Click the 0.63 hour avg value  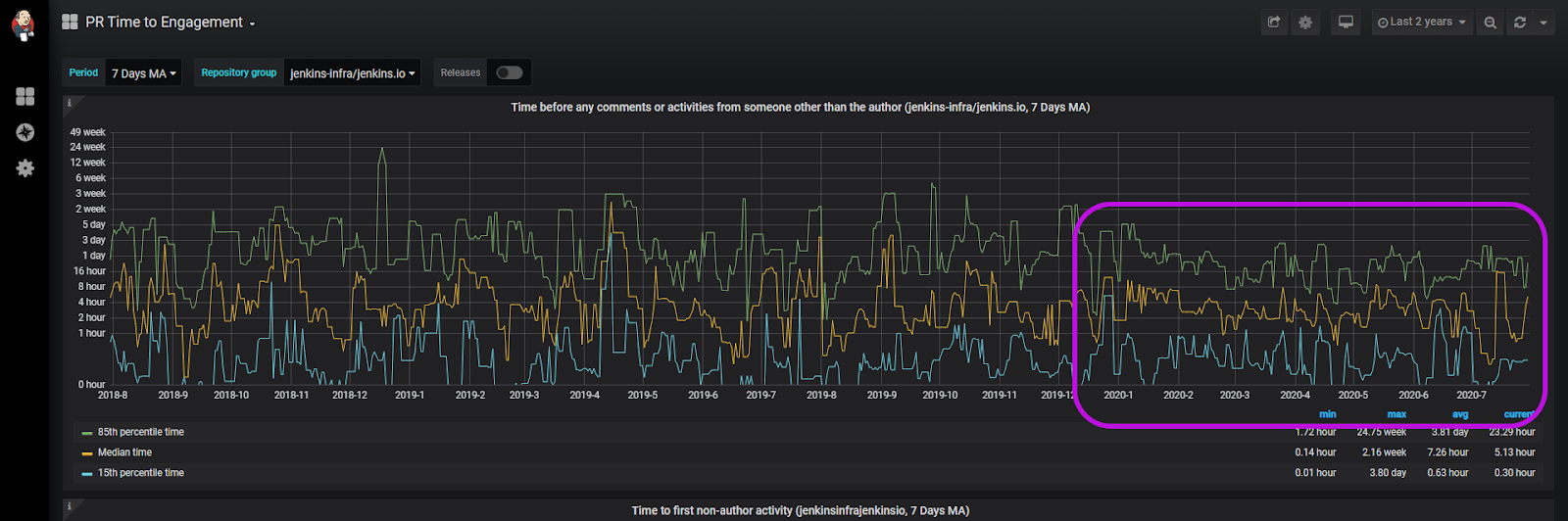[1447, 473]
